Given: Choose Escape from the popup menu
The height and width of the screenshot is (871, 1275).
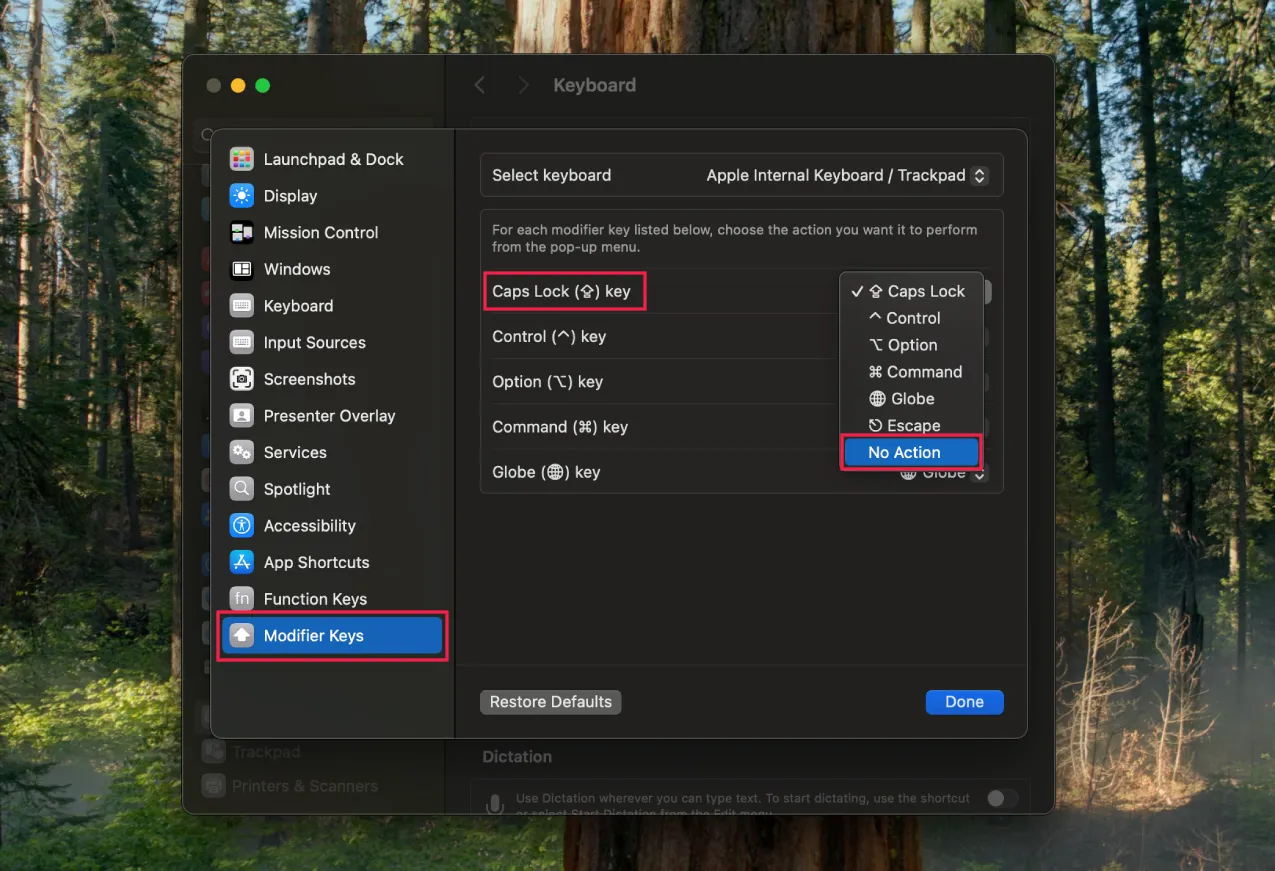Looking at the screenshot, I should pyautogui.click(x=912, y=426).
